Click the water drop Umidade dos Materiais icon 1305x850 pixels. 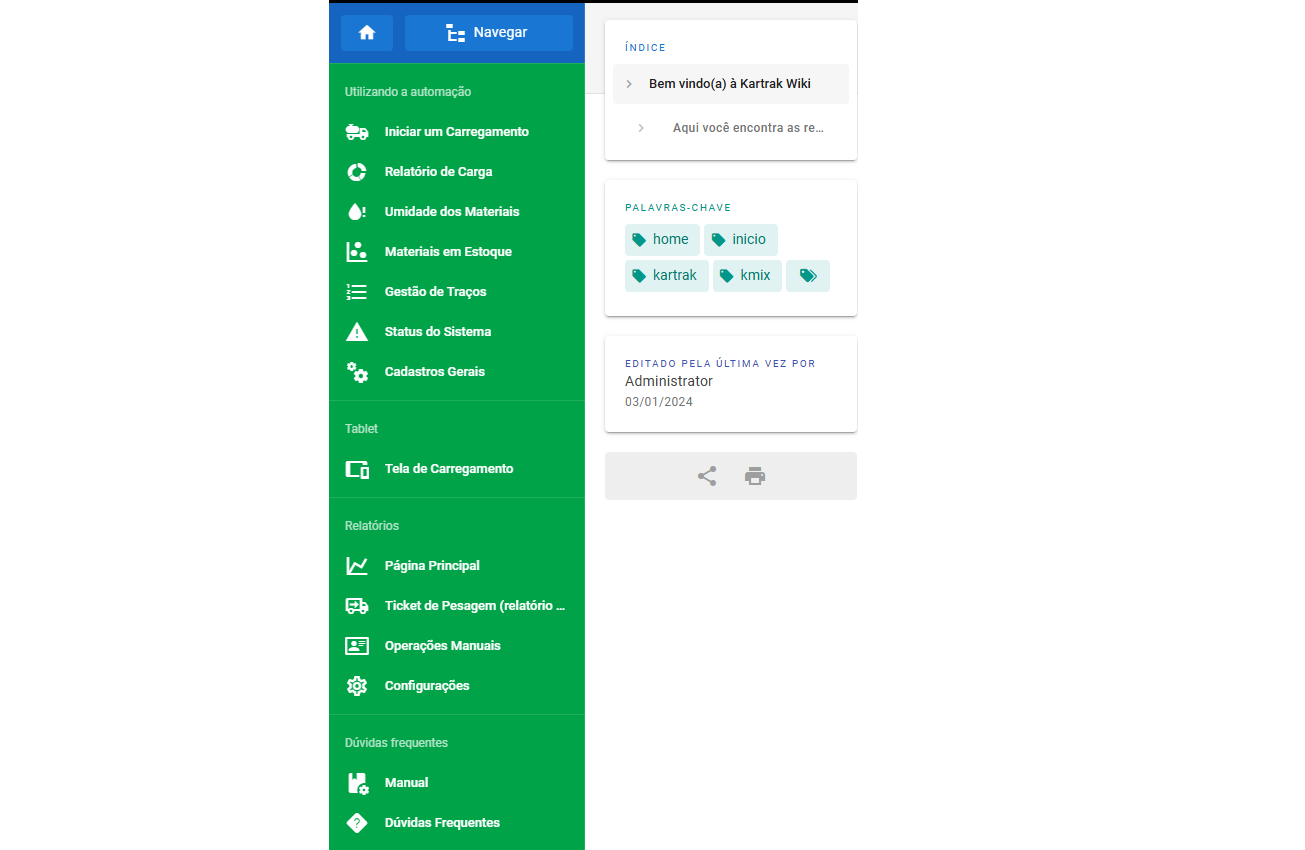357,212
